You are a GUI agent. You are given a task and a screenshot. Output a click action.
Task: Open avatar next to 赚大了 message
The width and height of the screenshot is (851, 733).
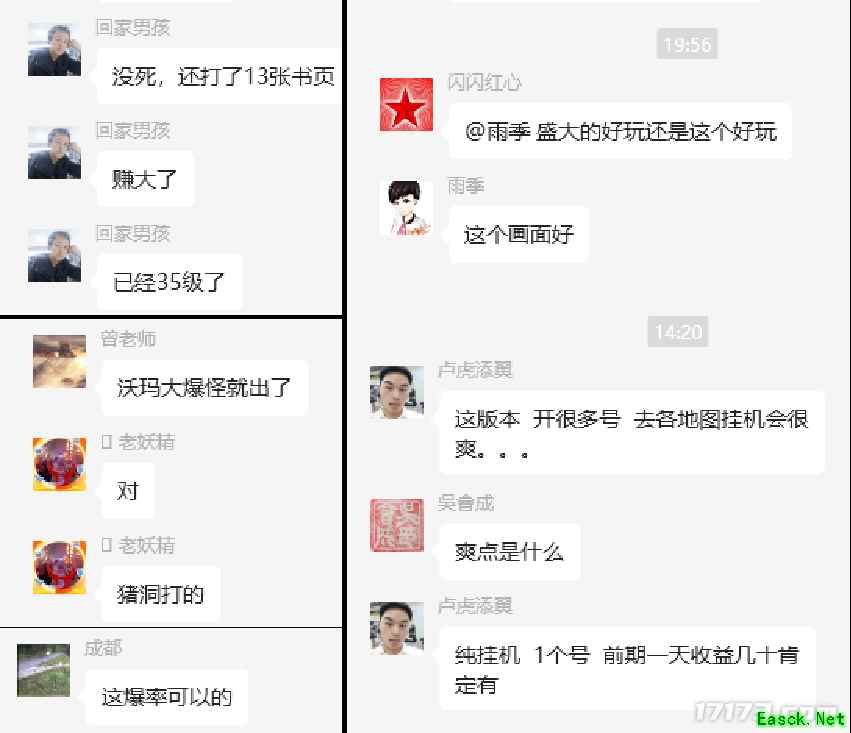54,152
